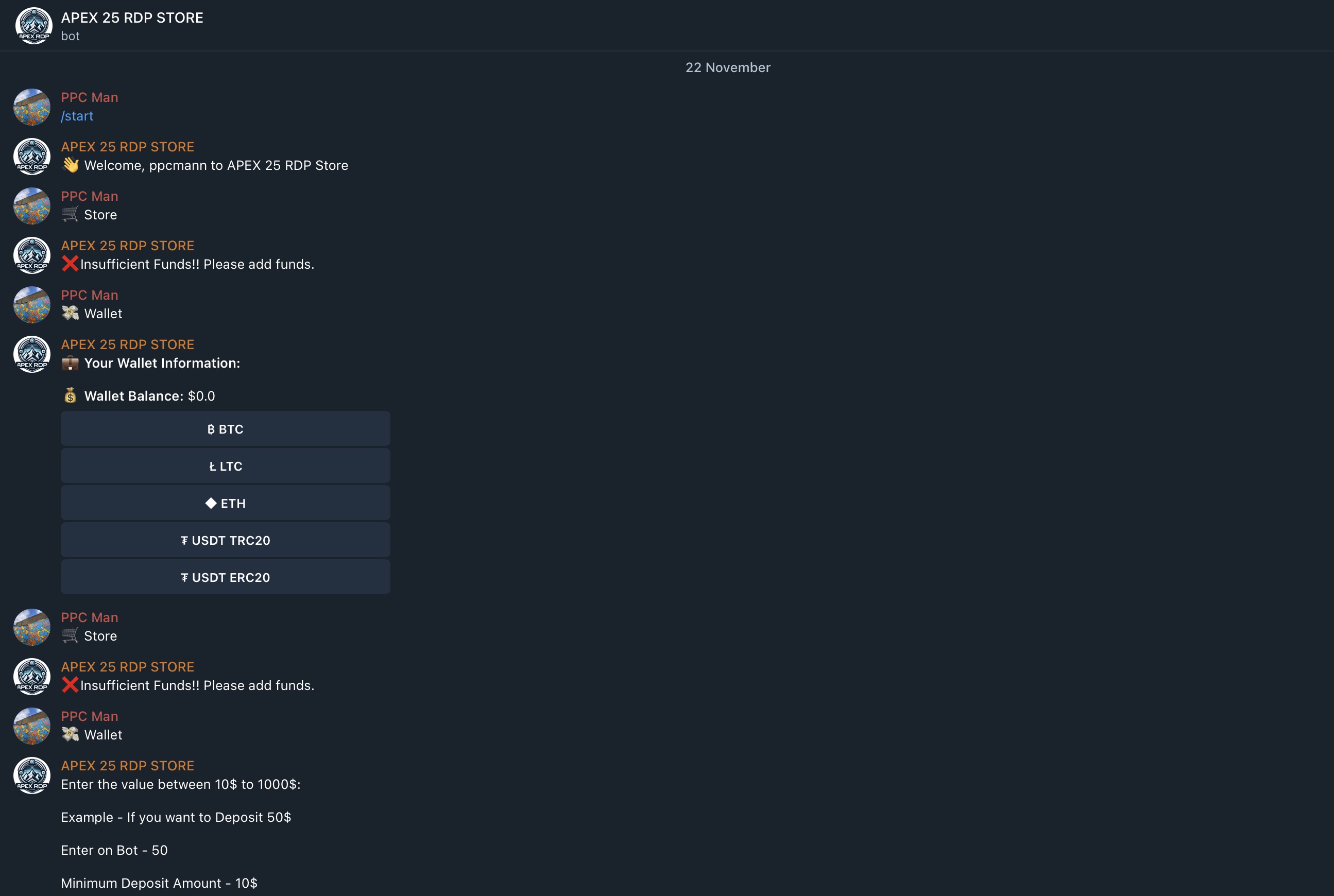
Task: Click the APEX RDP bot avatar in header
Action: point(33,26)
